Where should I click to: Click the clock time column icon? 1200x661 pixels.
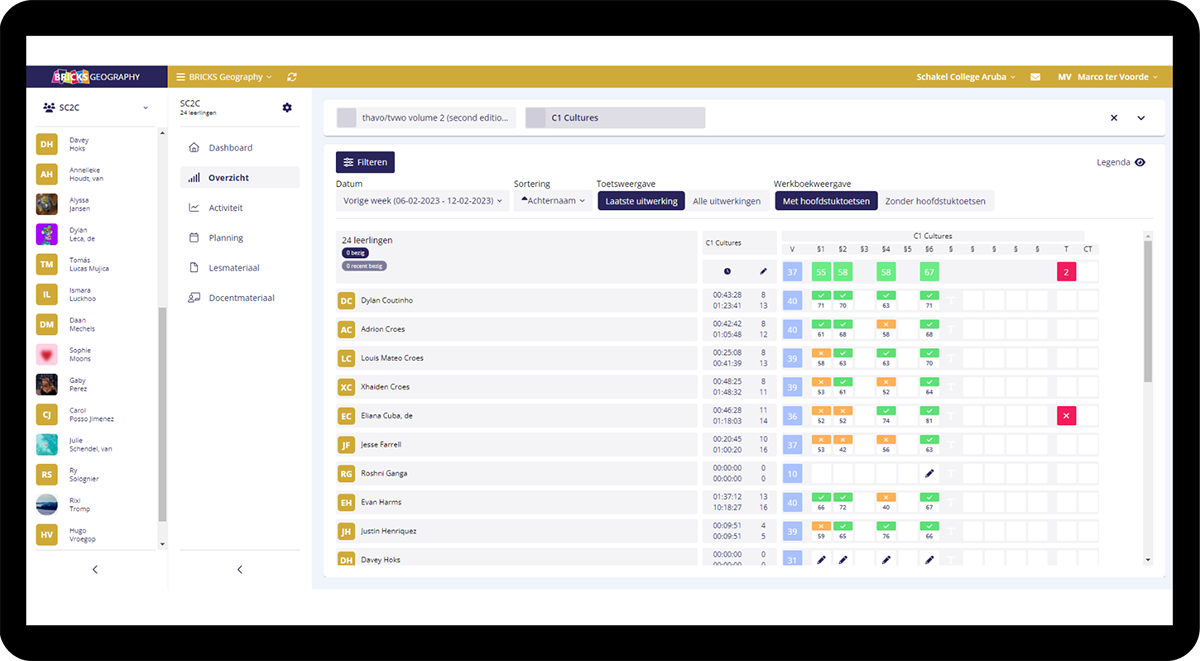coord(727,271)
